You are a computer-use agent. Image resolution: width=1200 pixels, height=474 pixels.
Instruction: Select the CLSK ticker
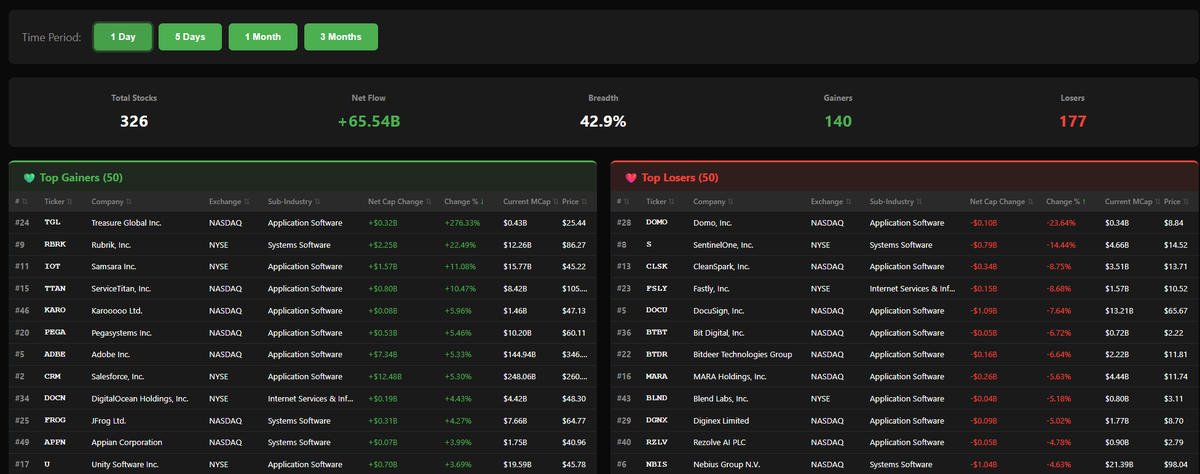(657, 266)
